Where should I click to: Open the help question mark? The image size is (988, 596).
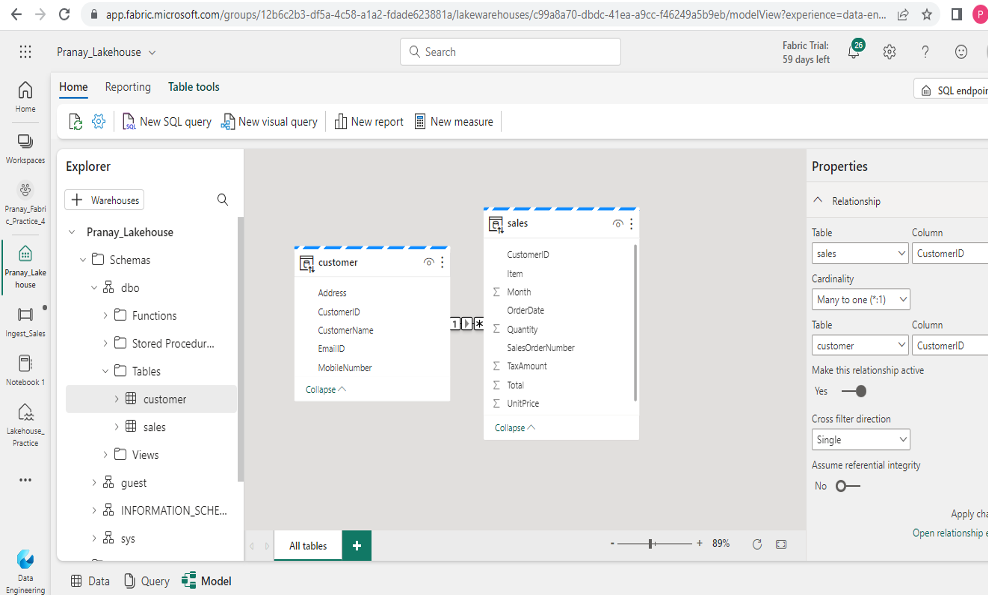925,52
